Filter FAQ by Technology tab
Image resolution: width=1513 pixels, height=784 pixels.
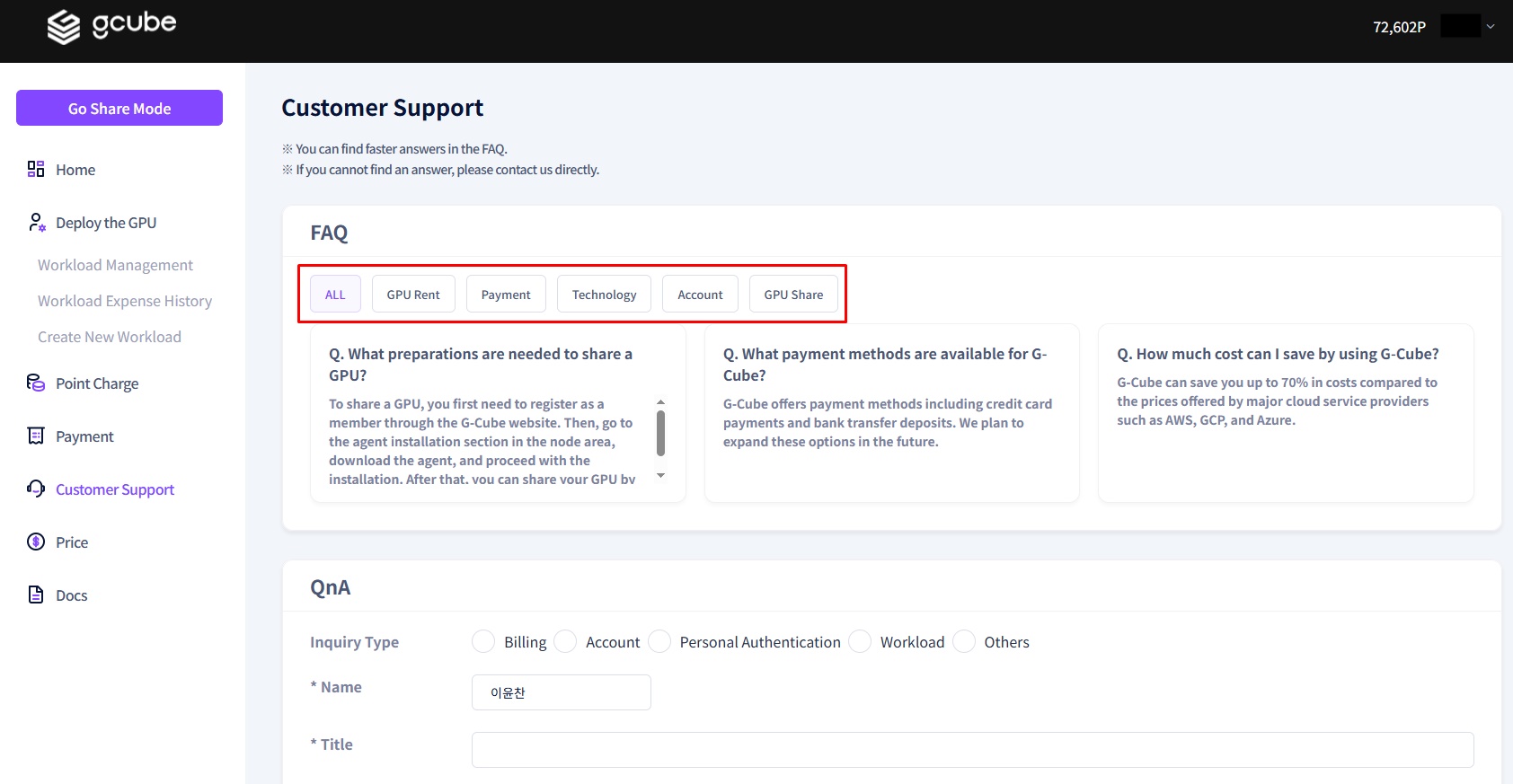604,295
